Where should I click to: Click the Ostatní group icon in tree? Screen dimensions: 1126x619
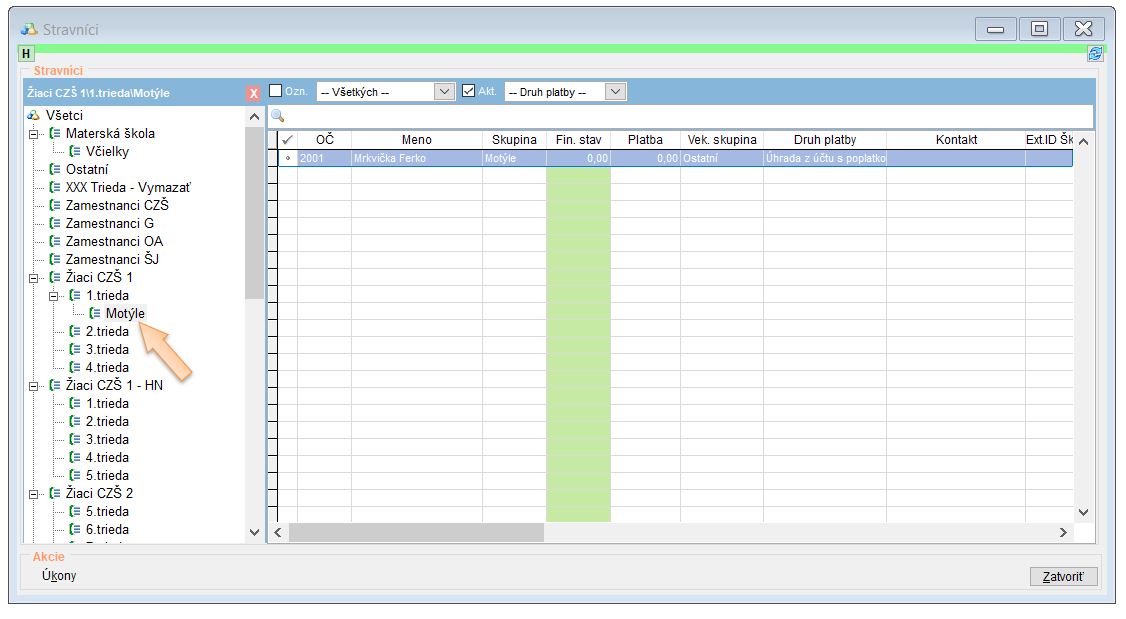[x=55, y=169]
